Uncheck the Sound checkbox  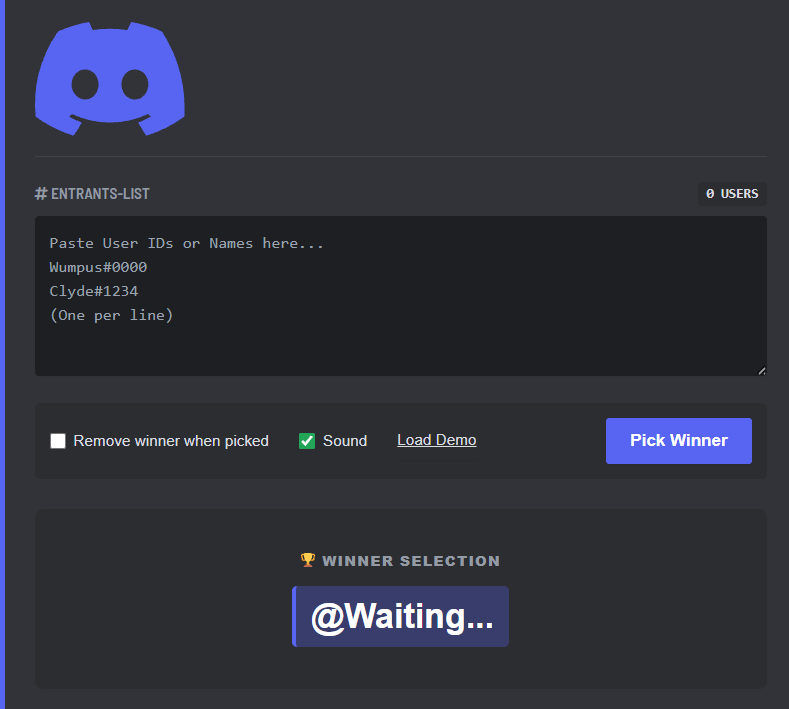click(307, 441)
